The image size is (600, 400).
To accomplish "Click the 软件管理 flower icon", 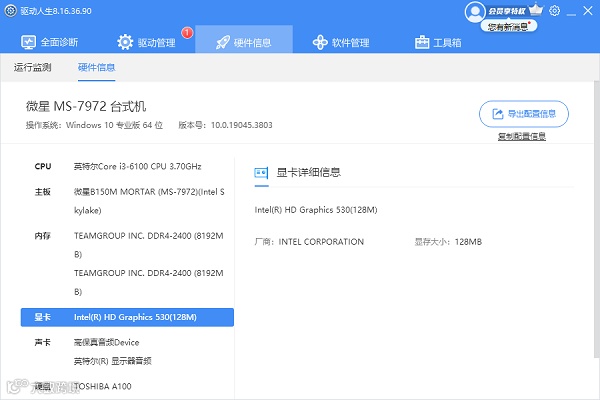I will tap(320, 42).
